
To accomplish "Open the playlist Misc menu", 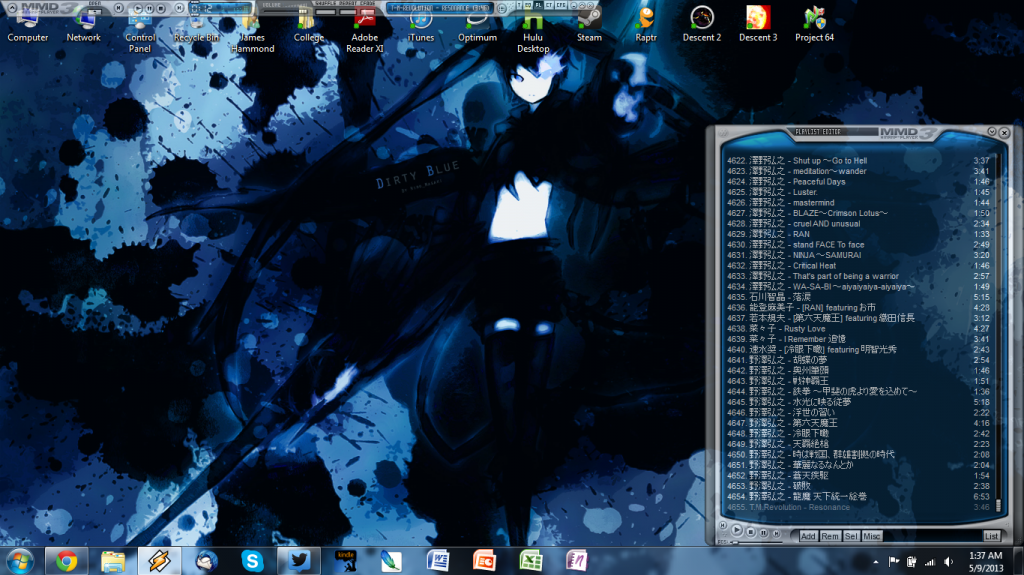I will pos(872,536).
